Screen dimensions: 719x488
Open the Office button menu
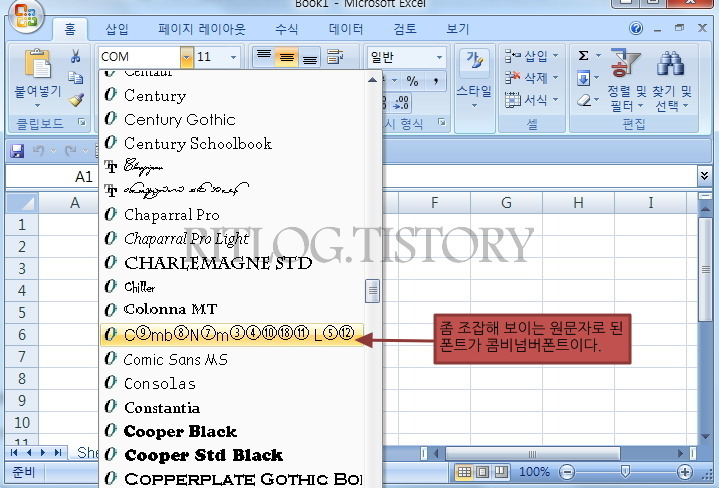25,16
